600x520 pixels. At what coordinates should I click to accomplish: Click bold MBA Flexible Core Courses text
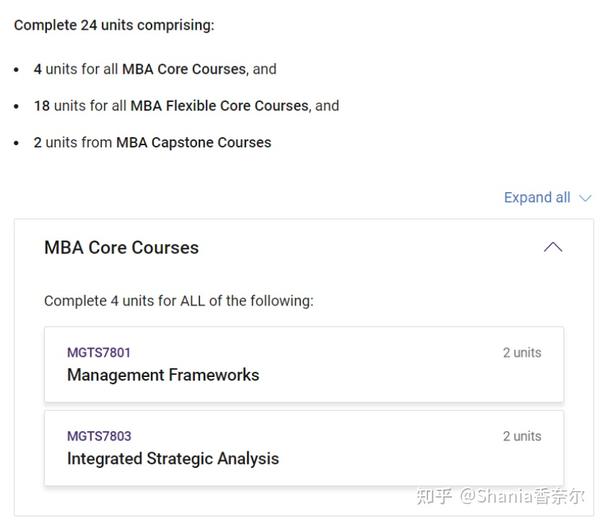point(220,106)
